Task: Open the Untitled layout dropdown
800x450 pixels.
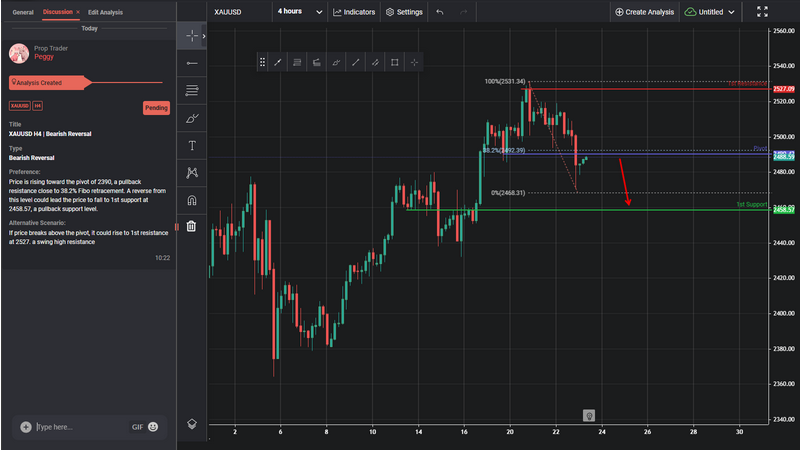Action: (x=710, y=12)
